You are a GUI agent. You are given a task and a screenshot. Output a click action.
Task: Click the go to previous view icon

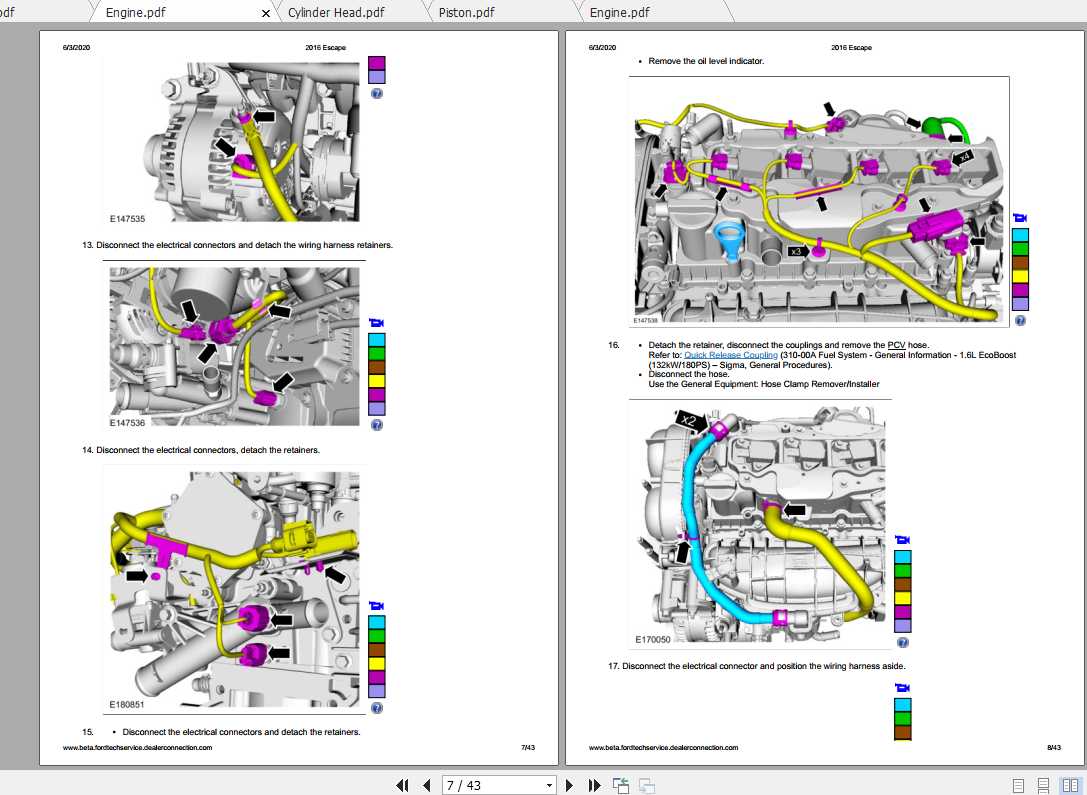click(621, 786)
